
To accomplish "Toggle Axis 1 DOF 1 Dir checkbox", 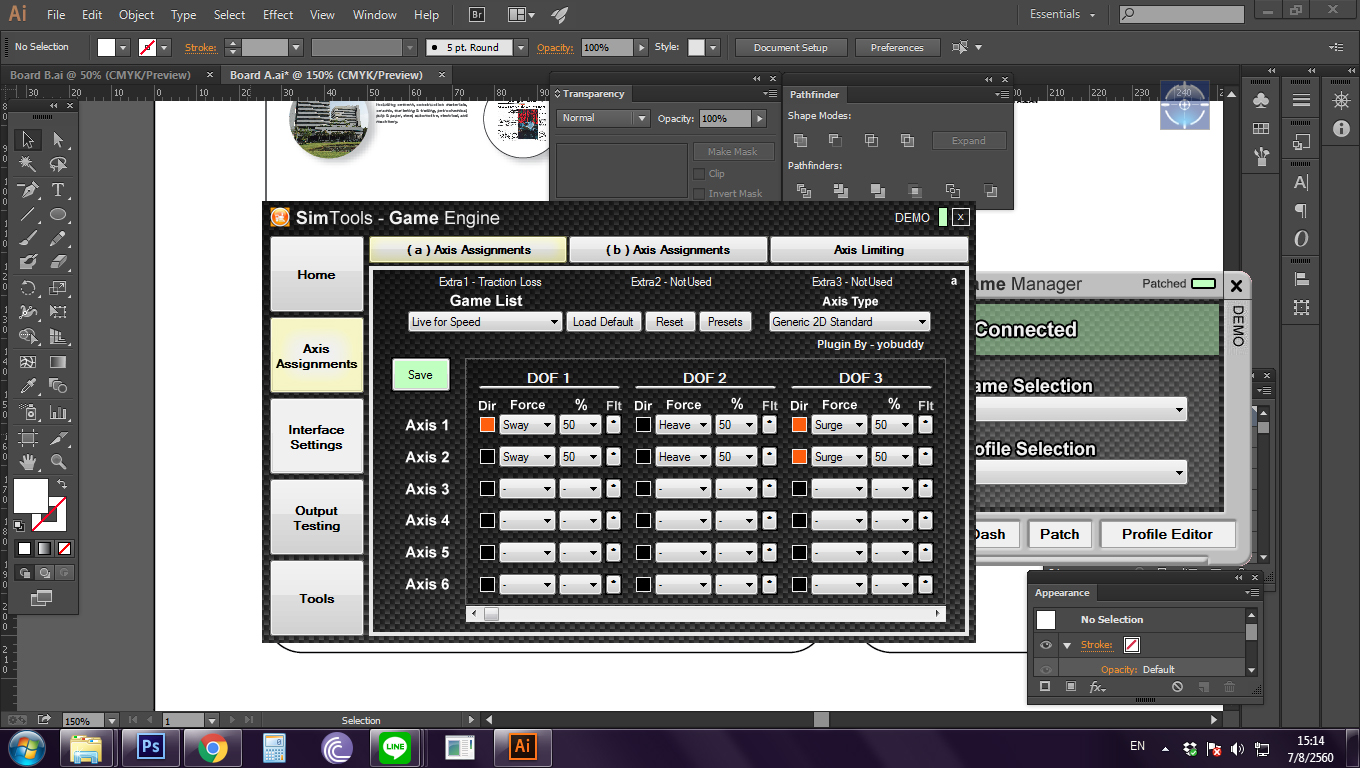I will pyautogui.click(x=487, y=425).
